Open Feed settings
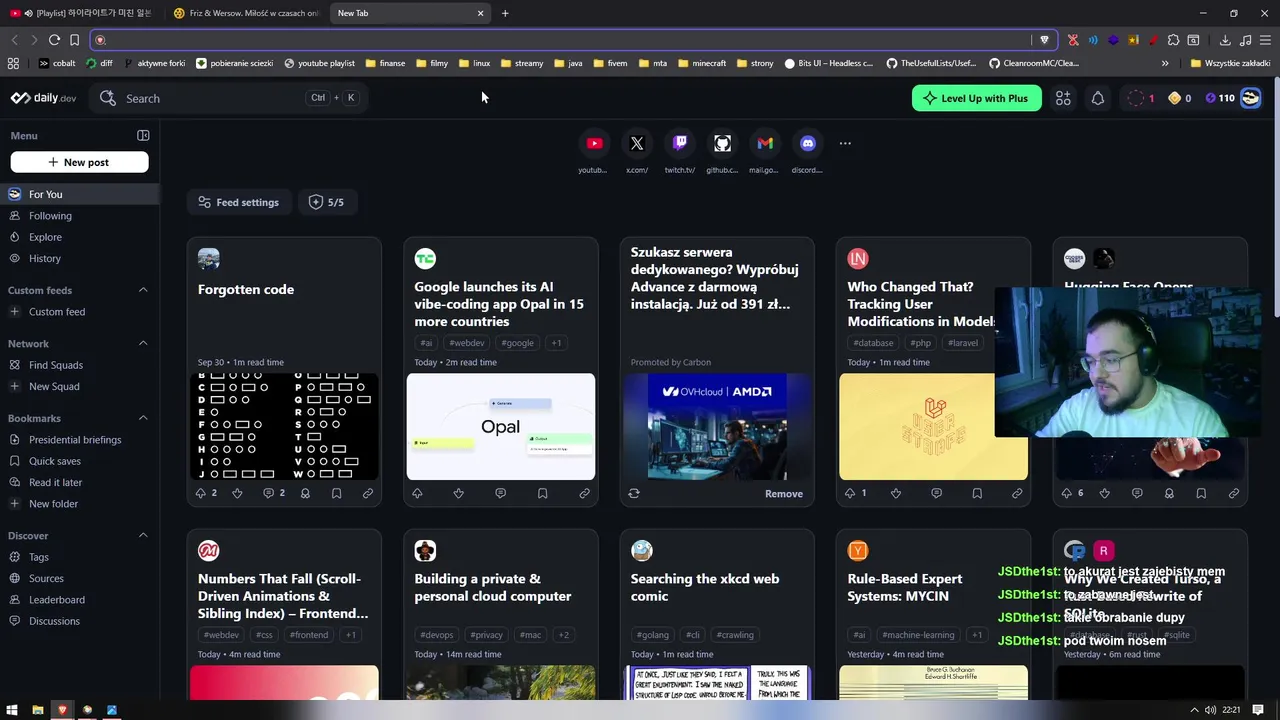The image size is (1280, 720). (239, 202)
